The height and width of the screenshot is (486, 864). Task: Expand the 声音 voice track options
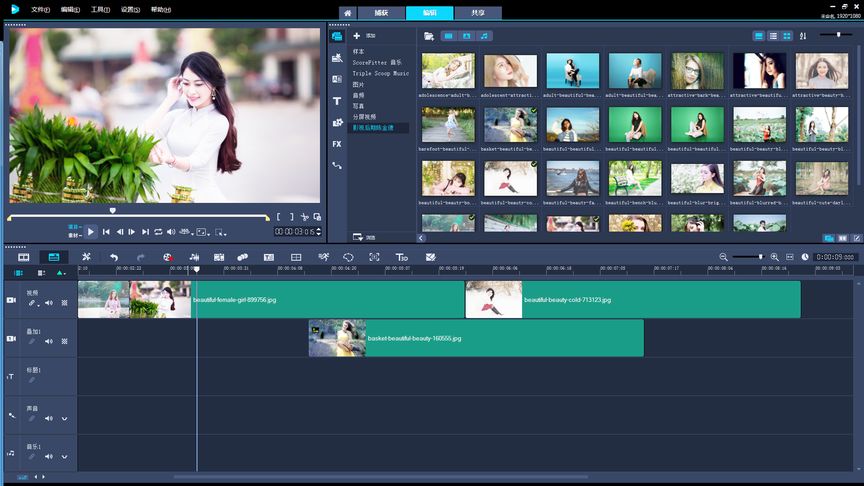click(65, 419)
